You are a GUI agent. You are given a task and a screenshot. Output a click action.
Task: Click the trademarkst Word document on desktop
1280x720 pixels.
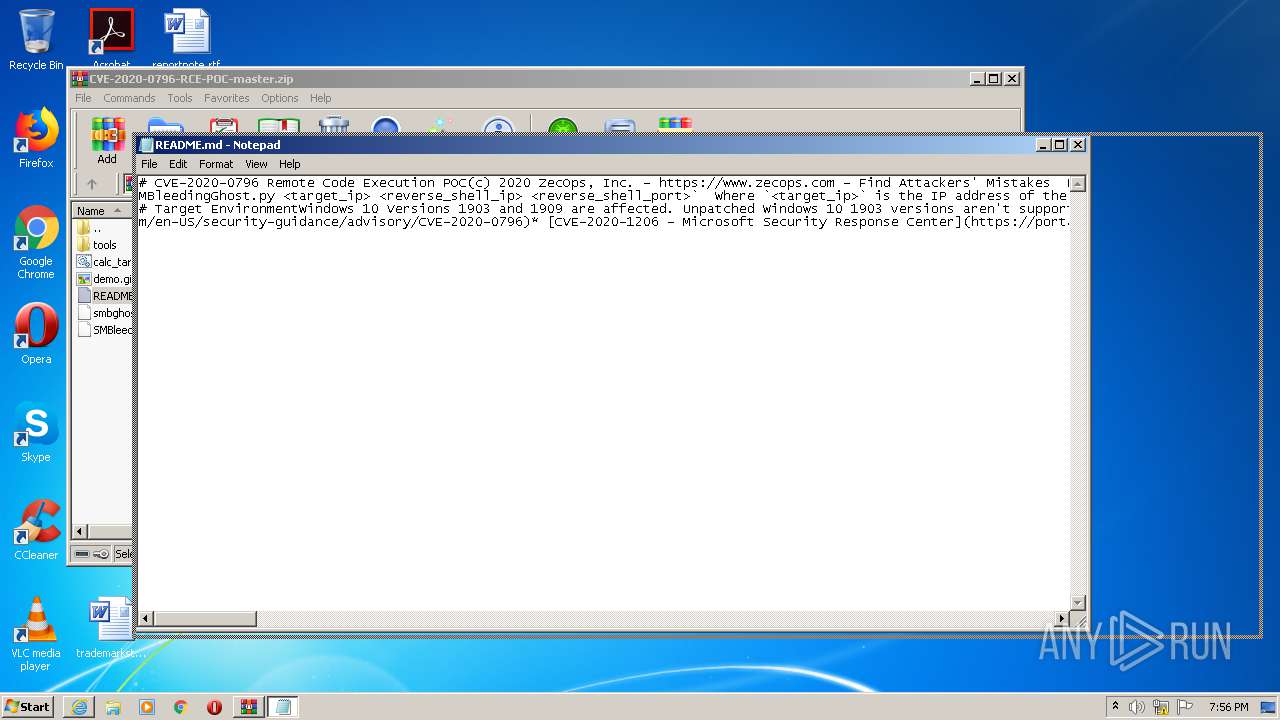[111, 628]
